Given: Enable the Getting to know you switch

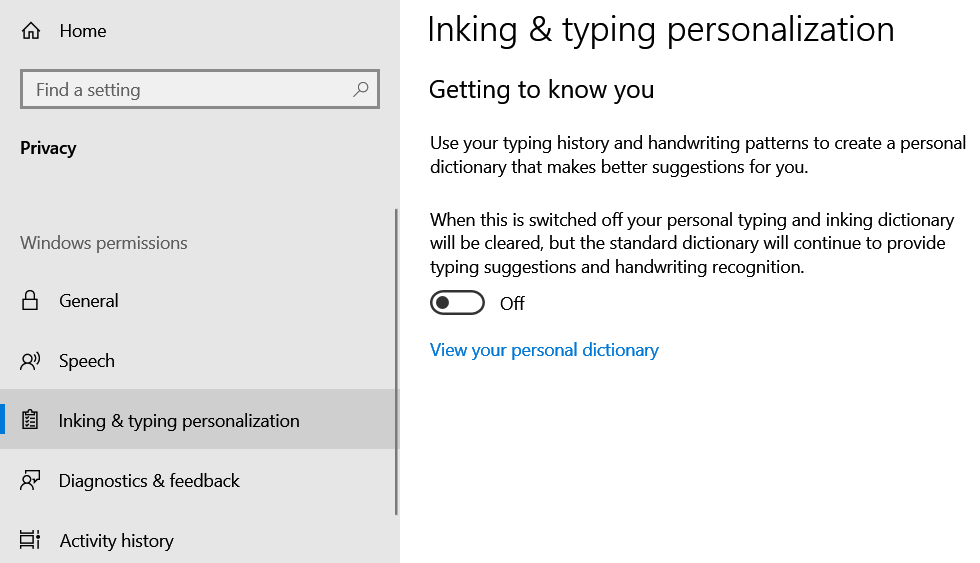Looking at the screenshot, I should coord(457,303).
